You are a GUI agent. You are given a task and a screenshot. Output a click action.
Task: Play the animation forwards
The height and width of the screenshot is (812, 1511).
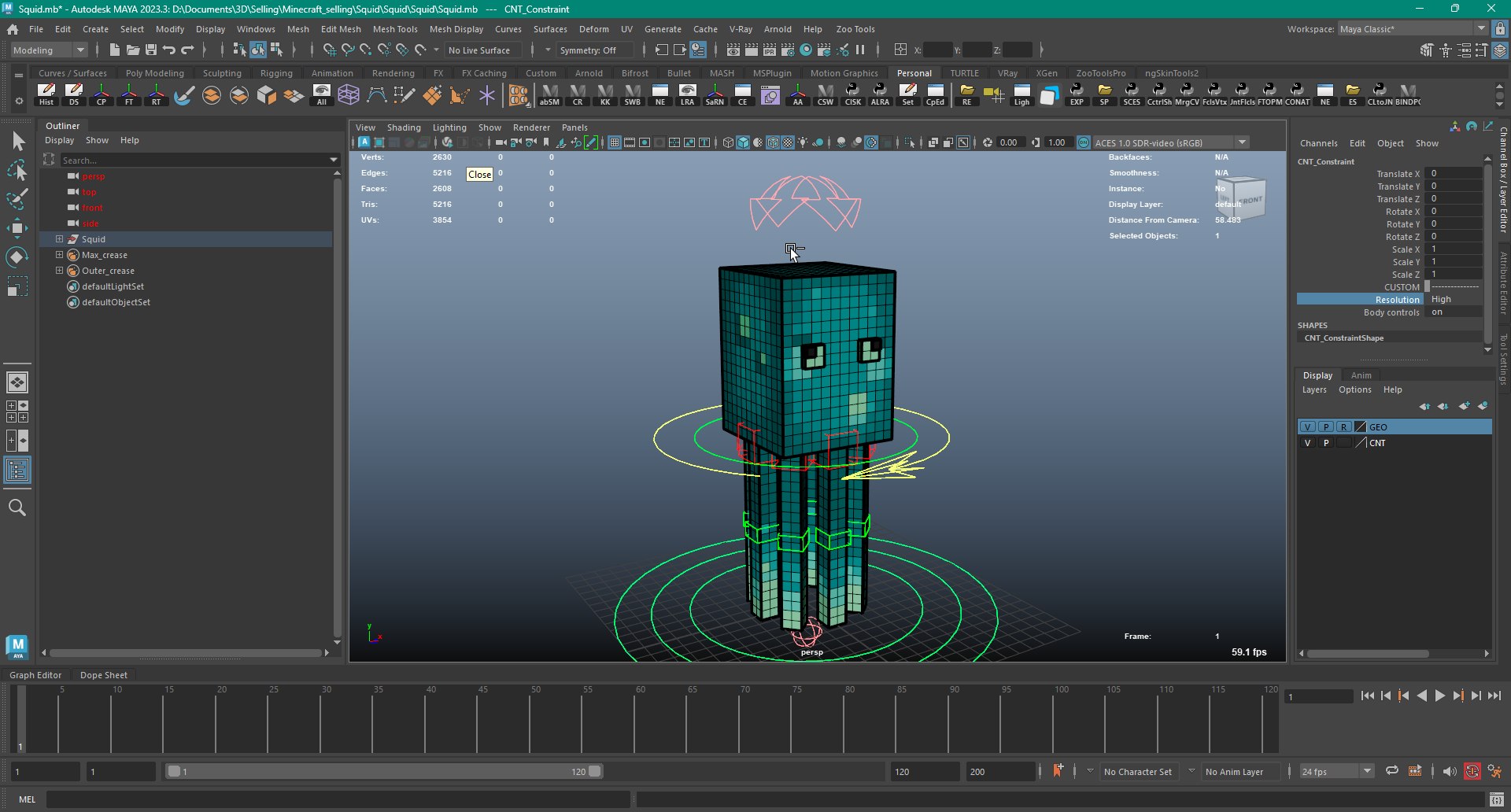1439,696
